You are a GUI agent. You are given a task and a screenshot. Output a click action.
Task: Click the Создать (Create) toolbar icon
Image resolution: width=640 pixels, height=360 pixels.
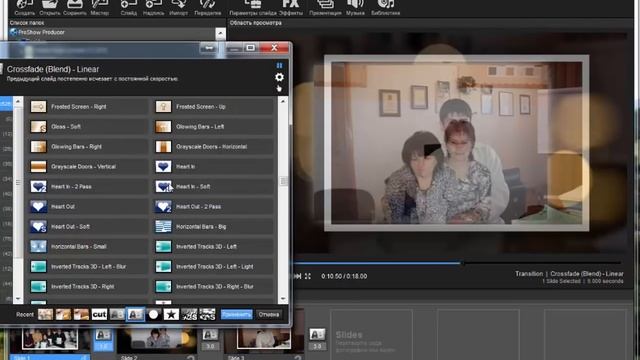pyautogui.click(x=24, y=6)
